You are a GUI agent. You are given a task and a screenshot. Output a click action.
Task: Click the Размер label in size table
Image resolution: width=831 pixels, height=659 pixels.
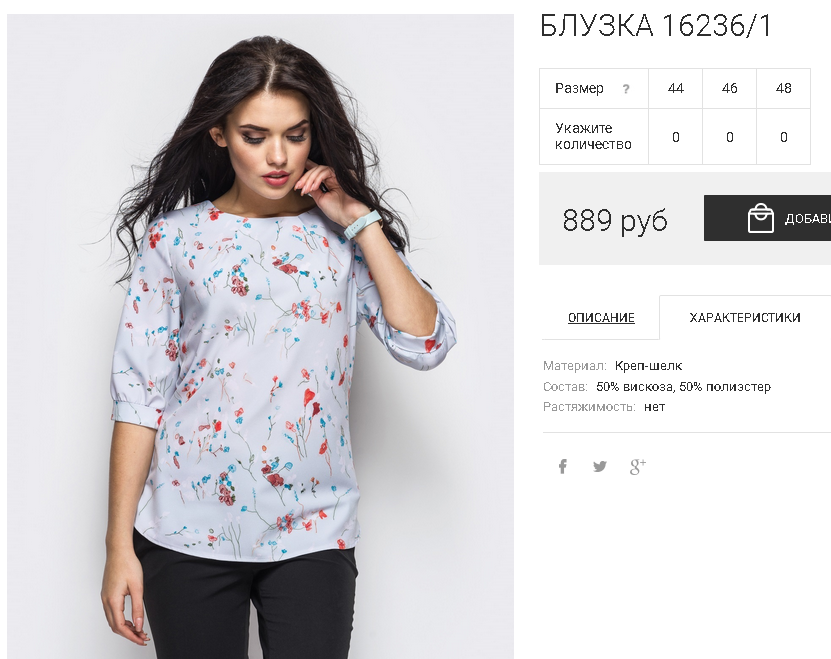pos(579,89)
